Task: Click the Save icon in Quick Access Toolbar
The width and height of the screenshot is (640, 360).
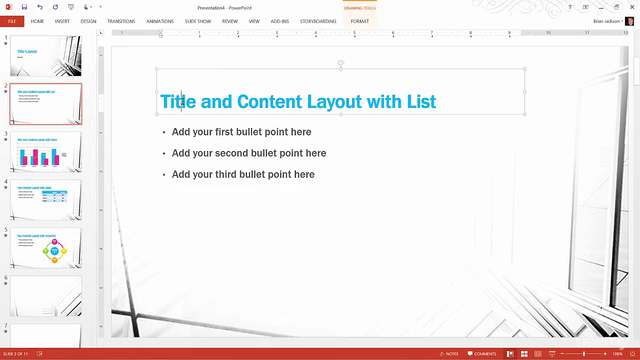Action: pyautogui.click(x=24, y=7)
